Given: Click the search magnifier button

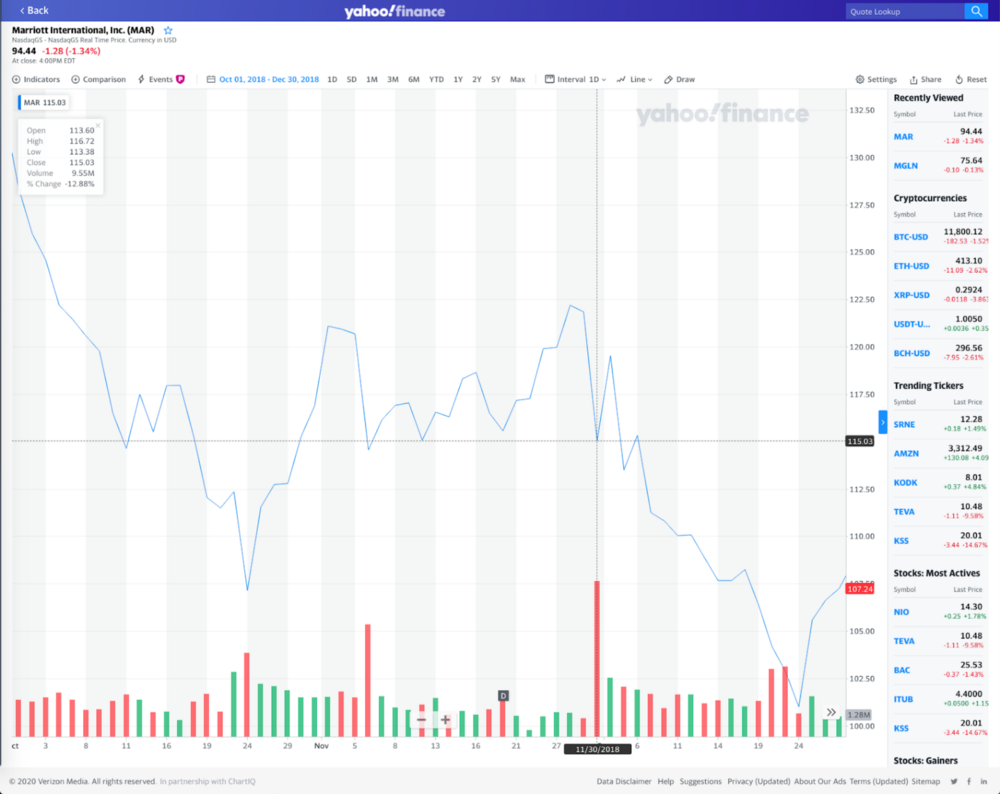Looking at the screenshot, I should pyautogui.click(x=975, y=11).
